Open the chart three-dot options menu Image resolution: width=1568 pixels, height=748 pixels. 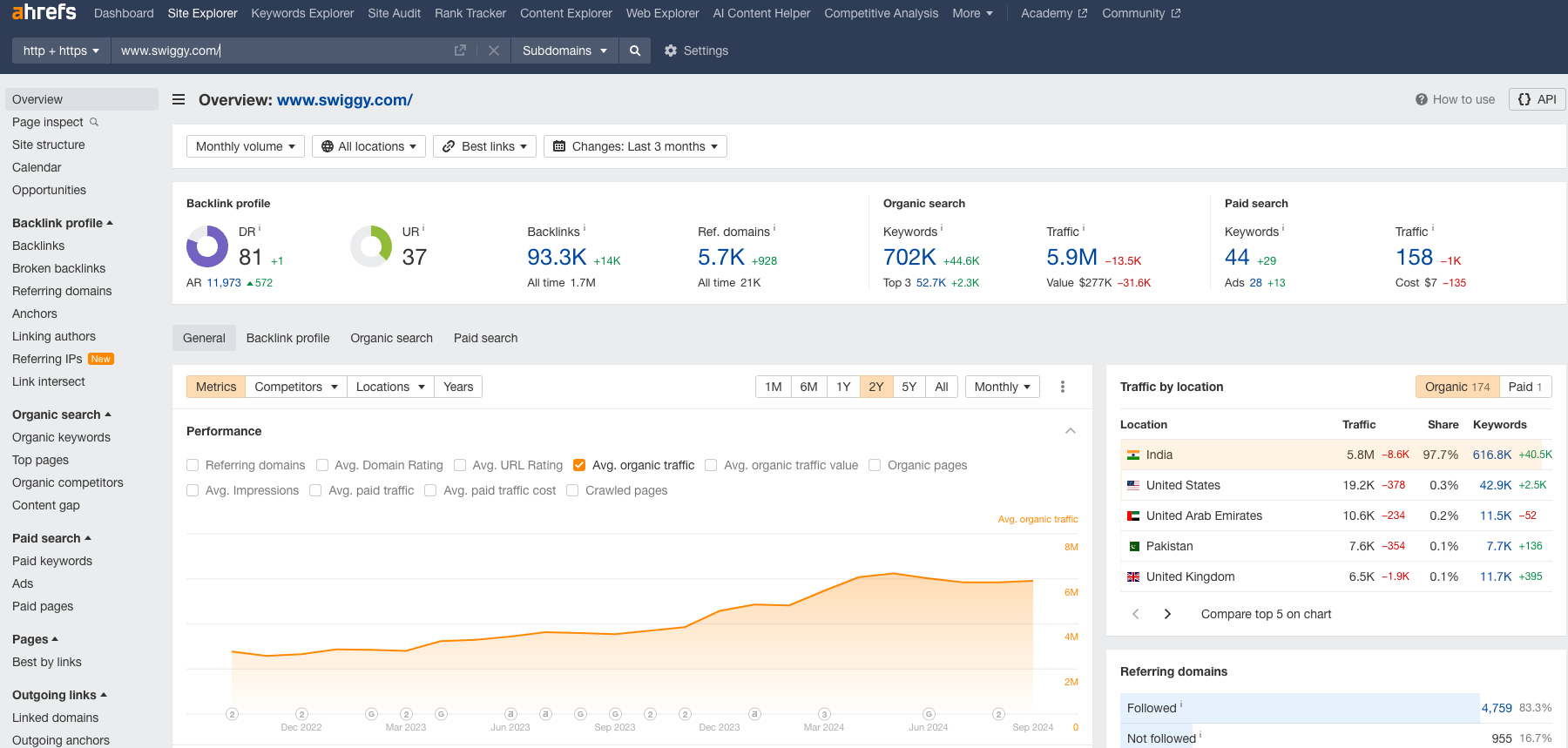coord(1062,387)
